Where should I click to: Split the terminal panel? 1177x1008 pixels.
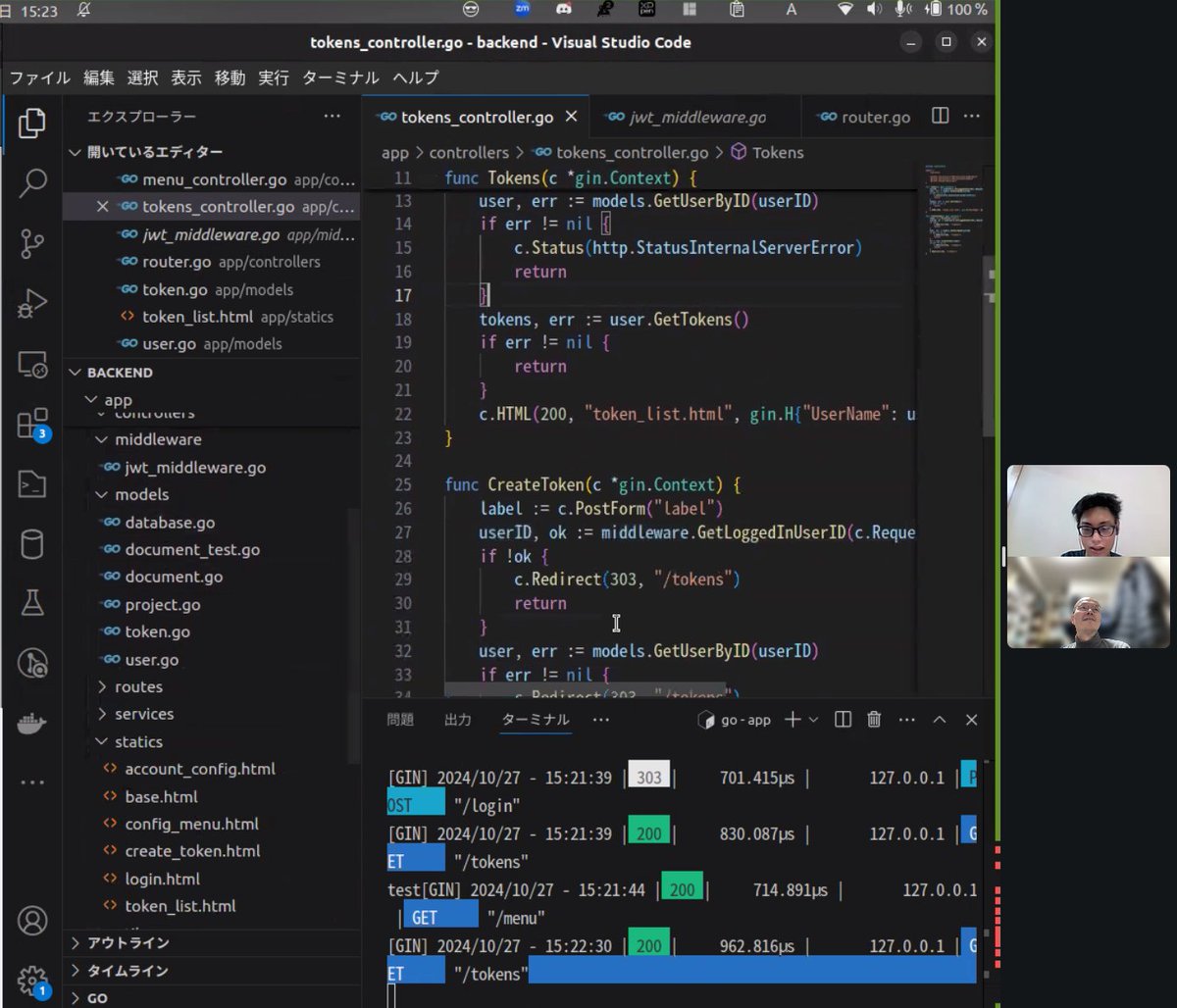click(843, 720)
